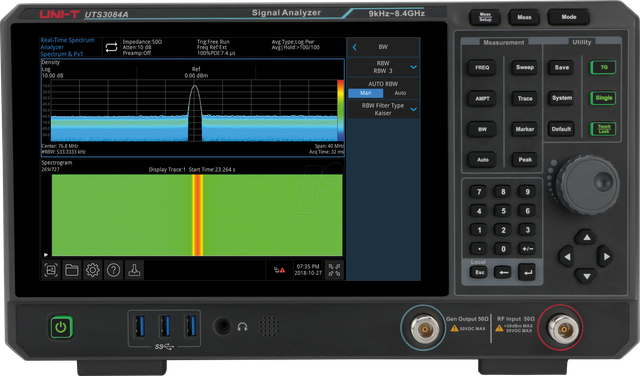Tap the density color scale bar
This screenshot has height=376, width=640.
tap(340, 111)
